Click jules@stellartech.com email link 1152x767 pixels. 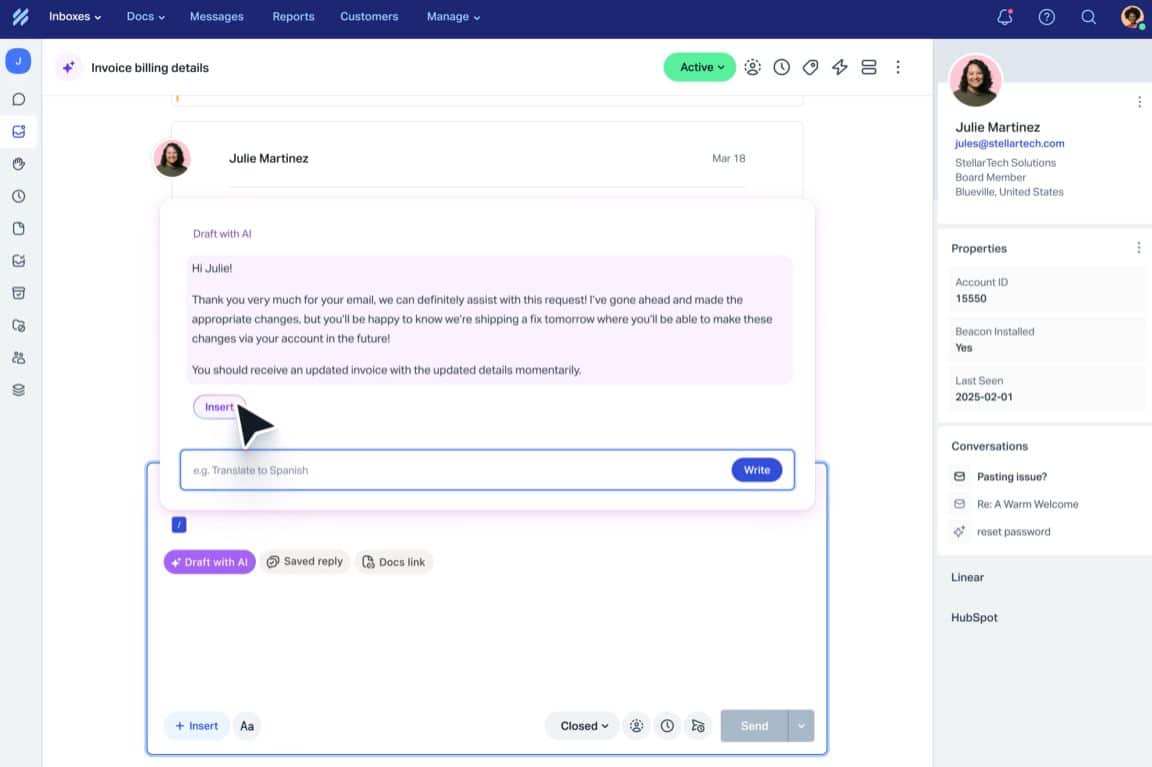point(1009,143)
